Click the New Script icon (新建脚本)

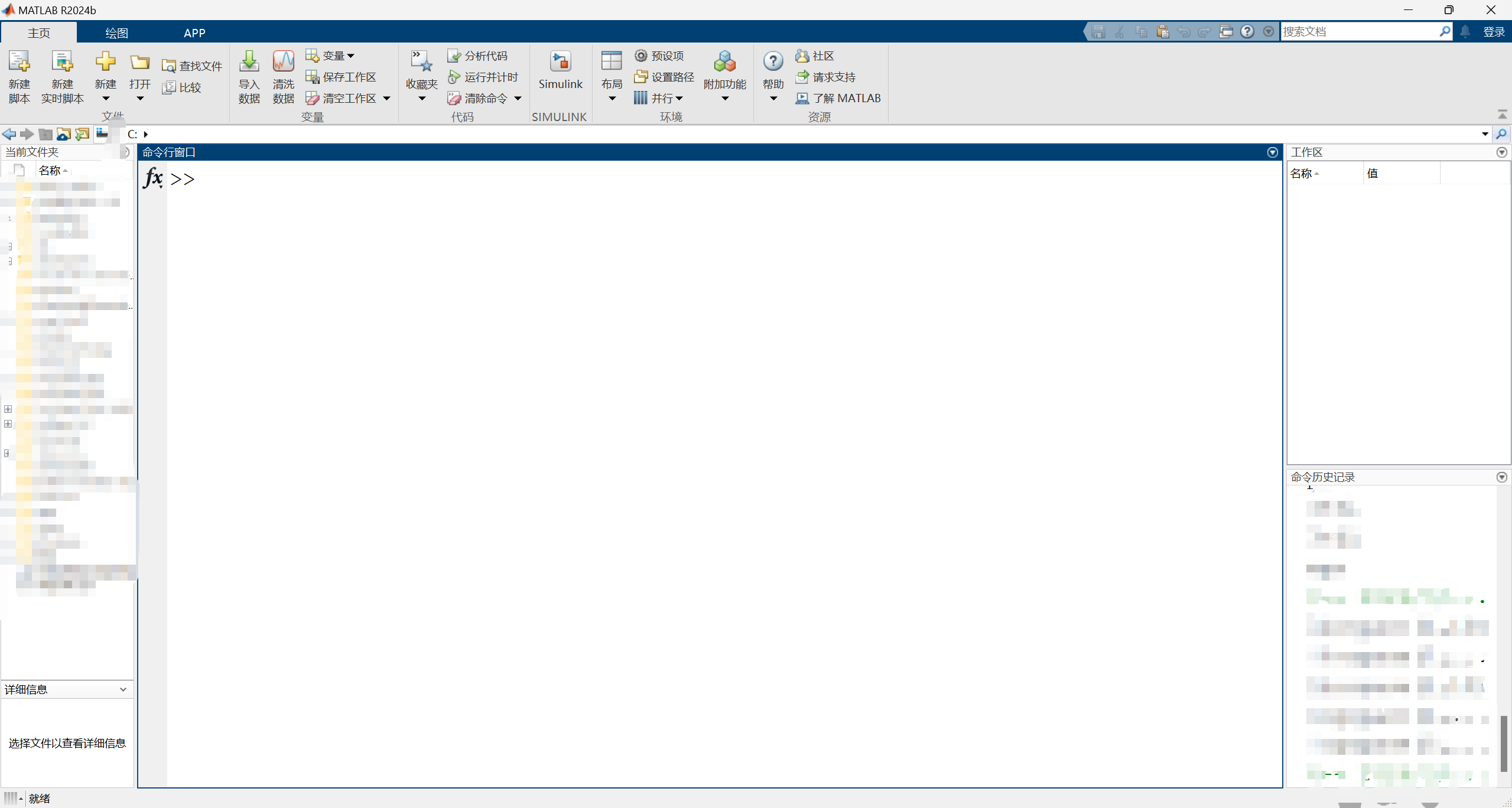[19, 62]
